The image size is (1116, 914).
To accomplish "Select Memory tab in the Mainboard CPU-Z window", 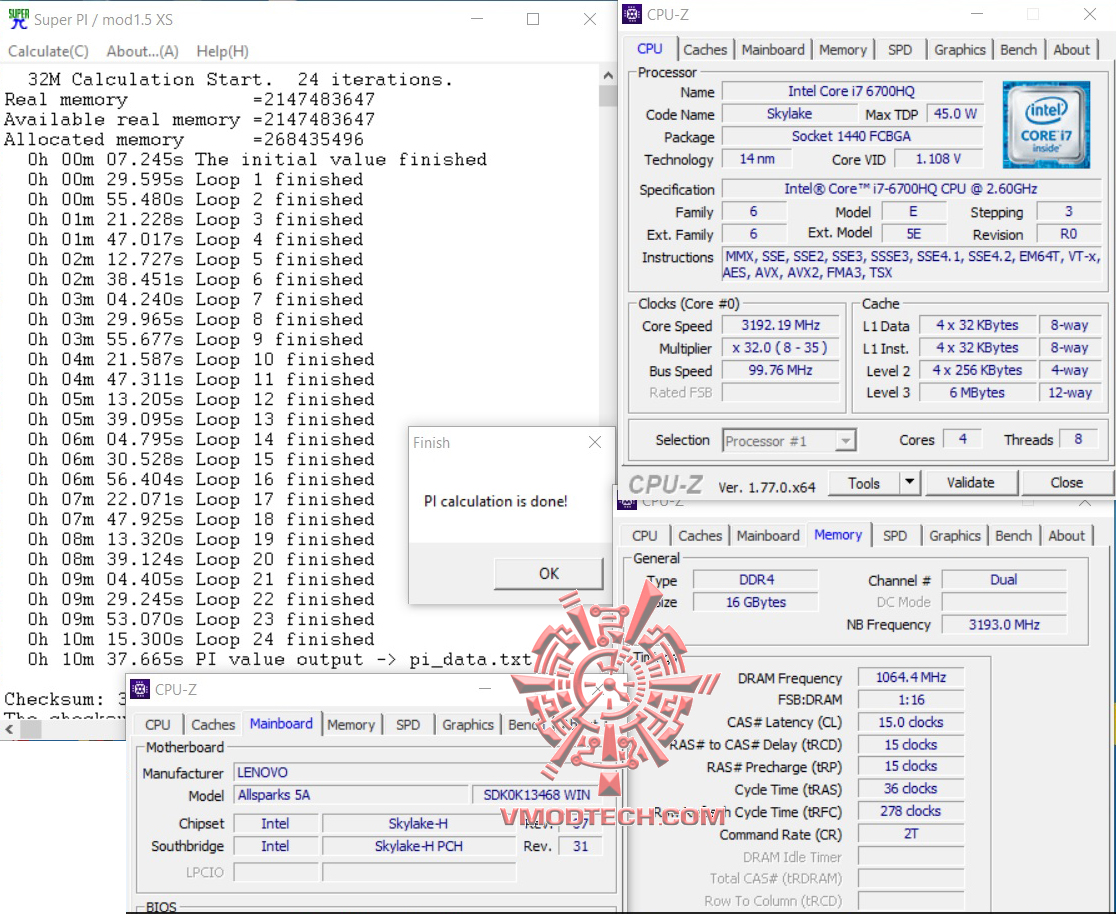I will tap(351, 725).
